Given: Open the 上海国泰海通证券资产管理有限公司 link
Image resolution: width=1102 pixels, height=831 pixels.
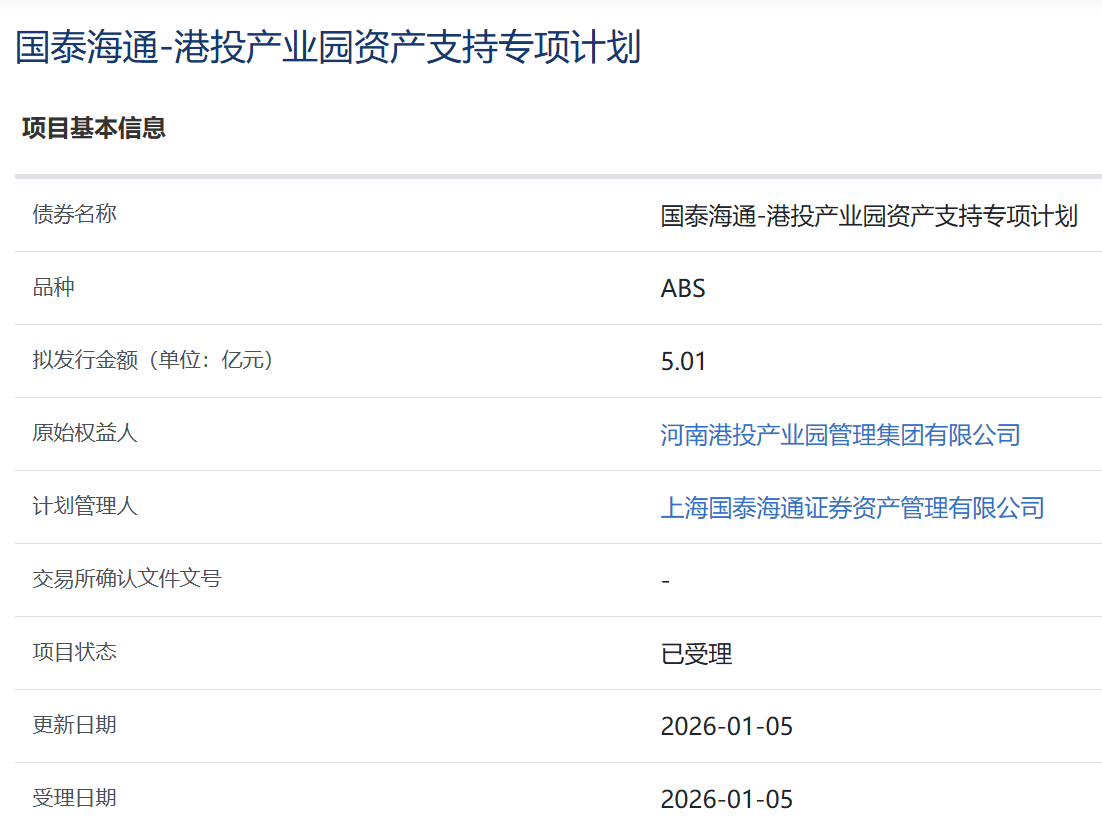Looking at the screenshot, I should [x=852, y=508].
